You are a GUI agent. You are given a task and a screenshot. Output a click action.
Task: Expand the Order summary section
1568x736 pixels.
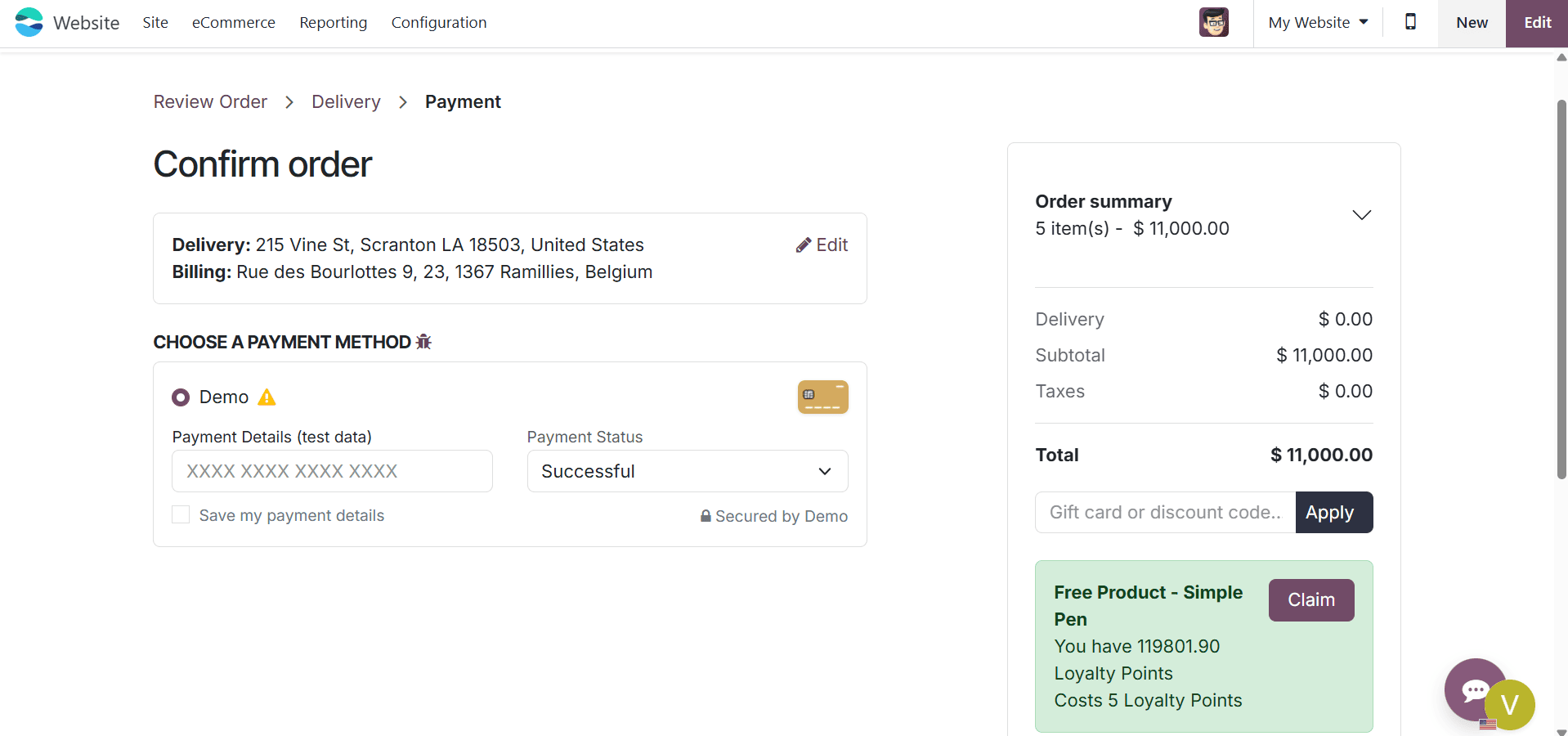coord(1361,214)
